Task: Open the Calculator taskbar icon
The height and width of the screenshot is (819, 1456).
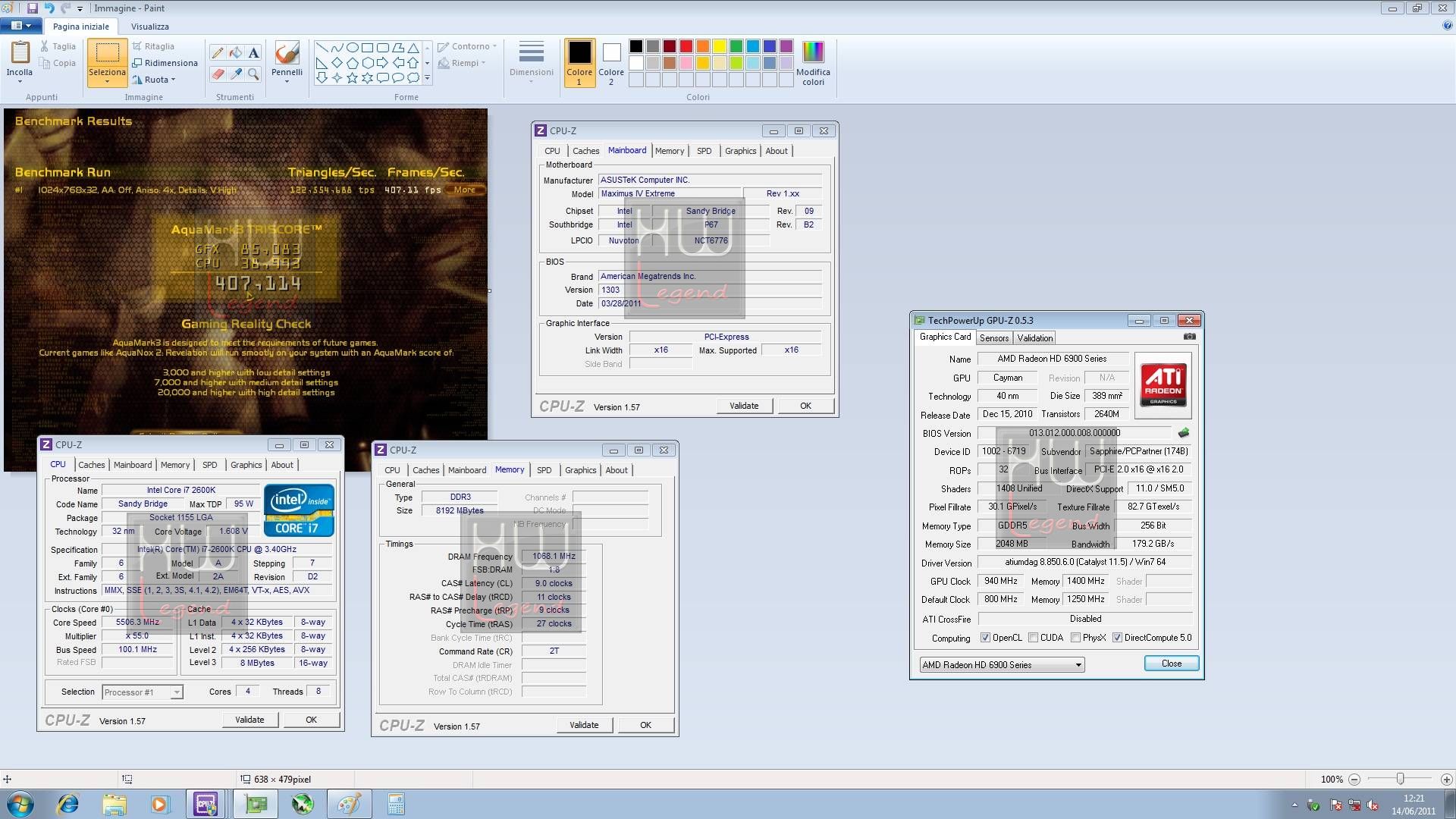Action: [x=396, y=804]
